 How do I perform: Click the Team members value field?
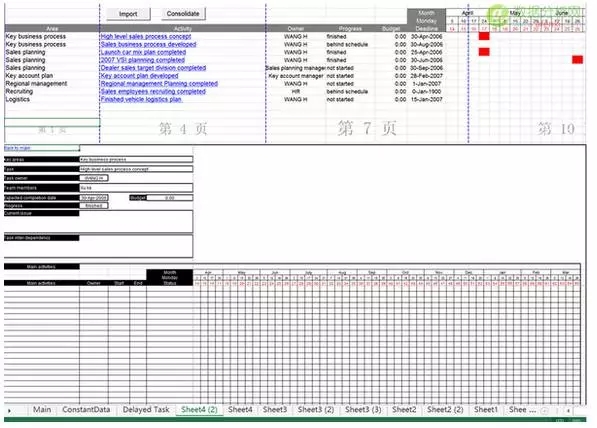tap(136, 188)
